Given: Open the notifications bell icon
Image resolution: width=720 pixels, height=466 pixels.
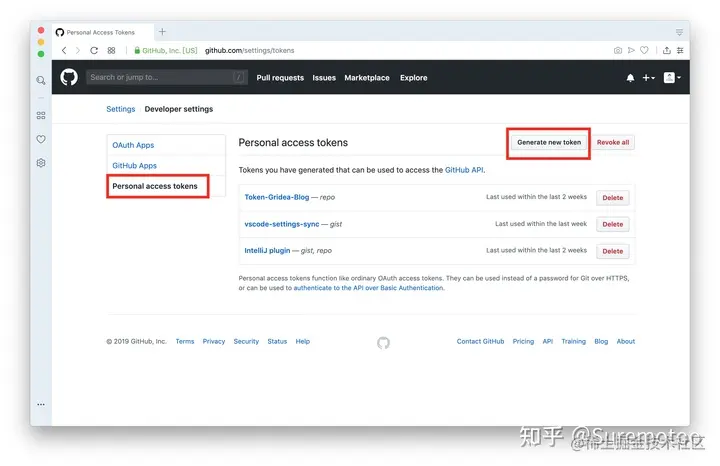Looking at the screenshot, I should [x=630, y=78].
